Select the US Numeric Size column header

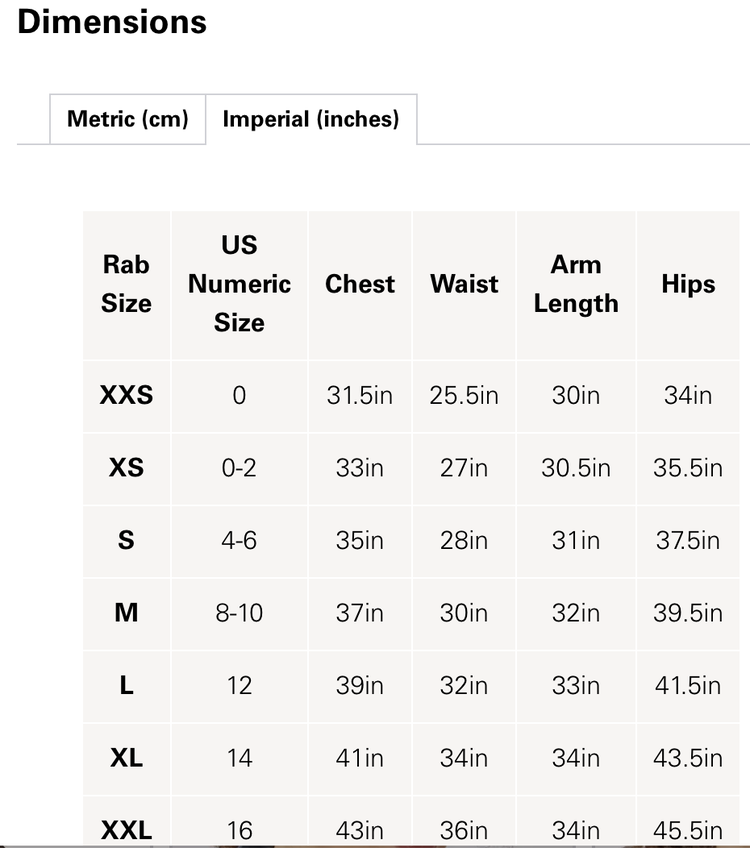coord(239,284)
